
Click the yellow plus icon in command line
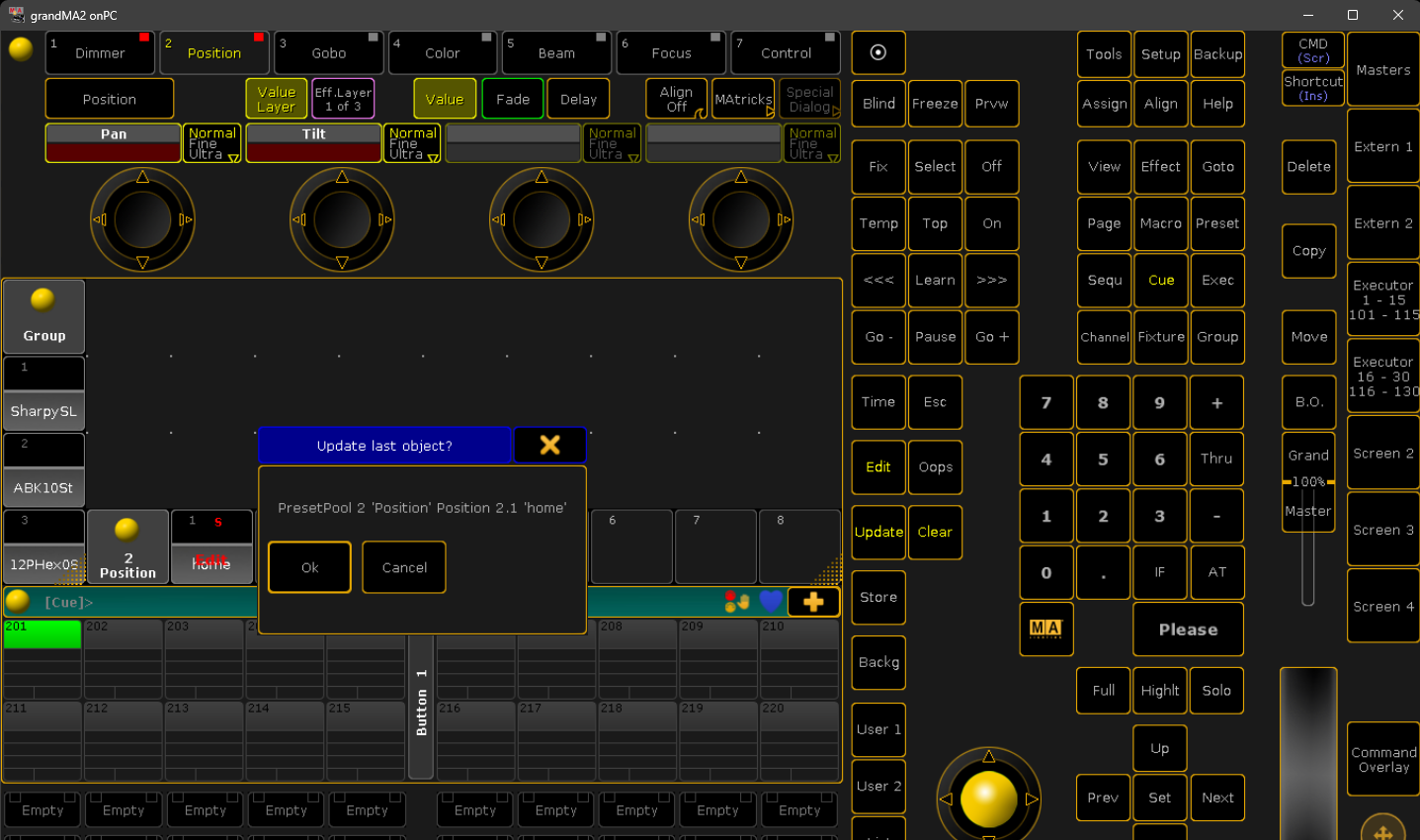813,602
